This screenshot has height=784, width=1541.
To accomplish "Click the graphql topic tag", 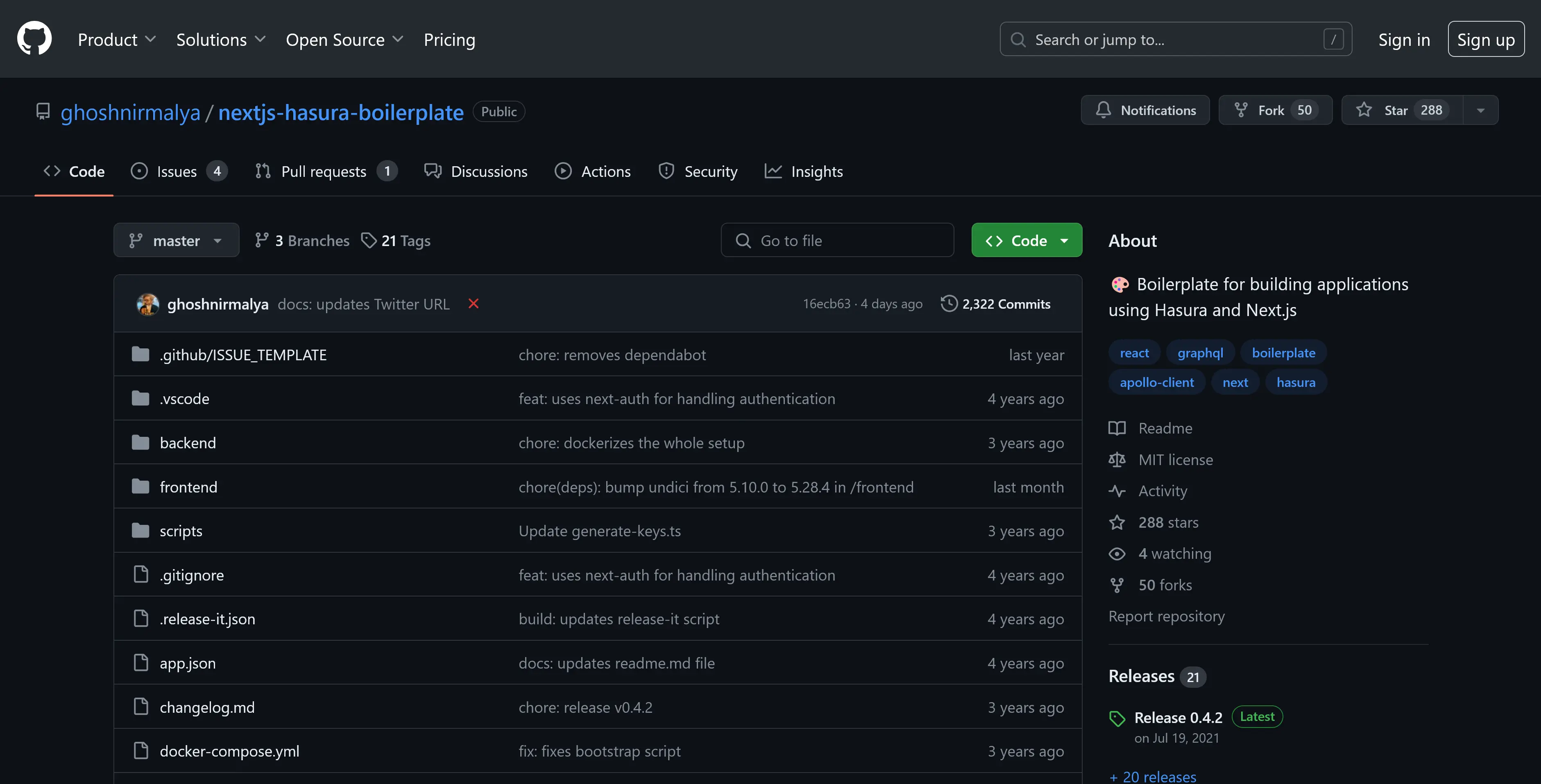I will pyautogui.click(x=1200, y=353).
